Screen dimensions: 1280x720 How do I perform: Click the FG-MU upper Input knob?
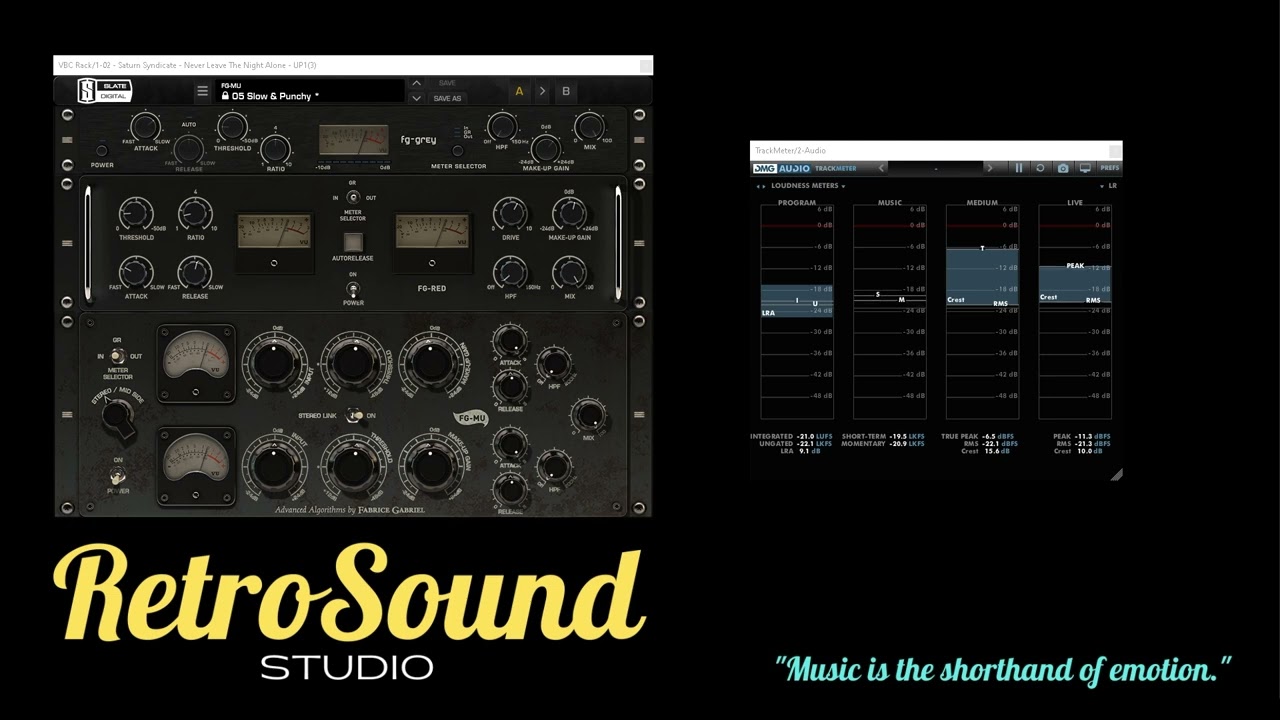tap(274, 363)
